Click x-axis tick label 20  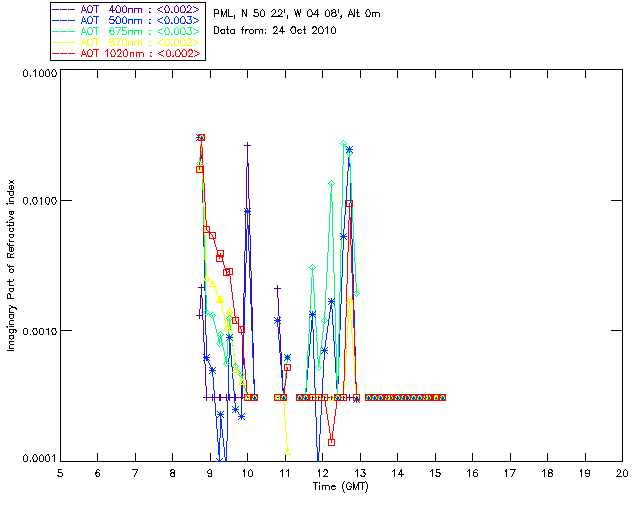click(622, 473)
